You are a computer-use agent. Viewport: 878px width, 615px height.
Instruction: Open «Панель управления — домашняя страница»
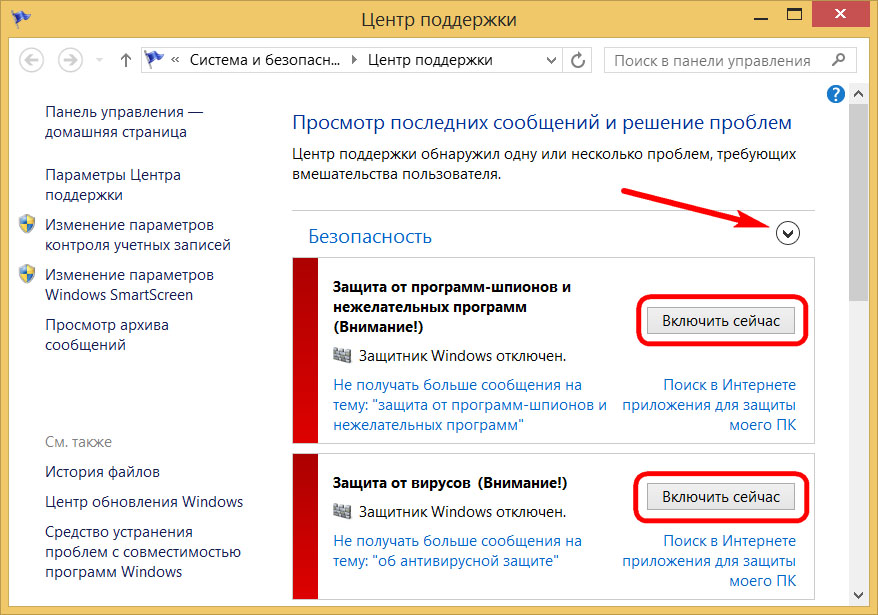[124, 122]
